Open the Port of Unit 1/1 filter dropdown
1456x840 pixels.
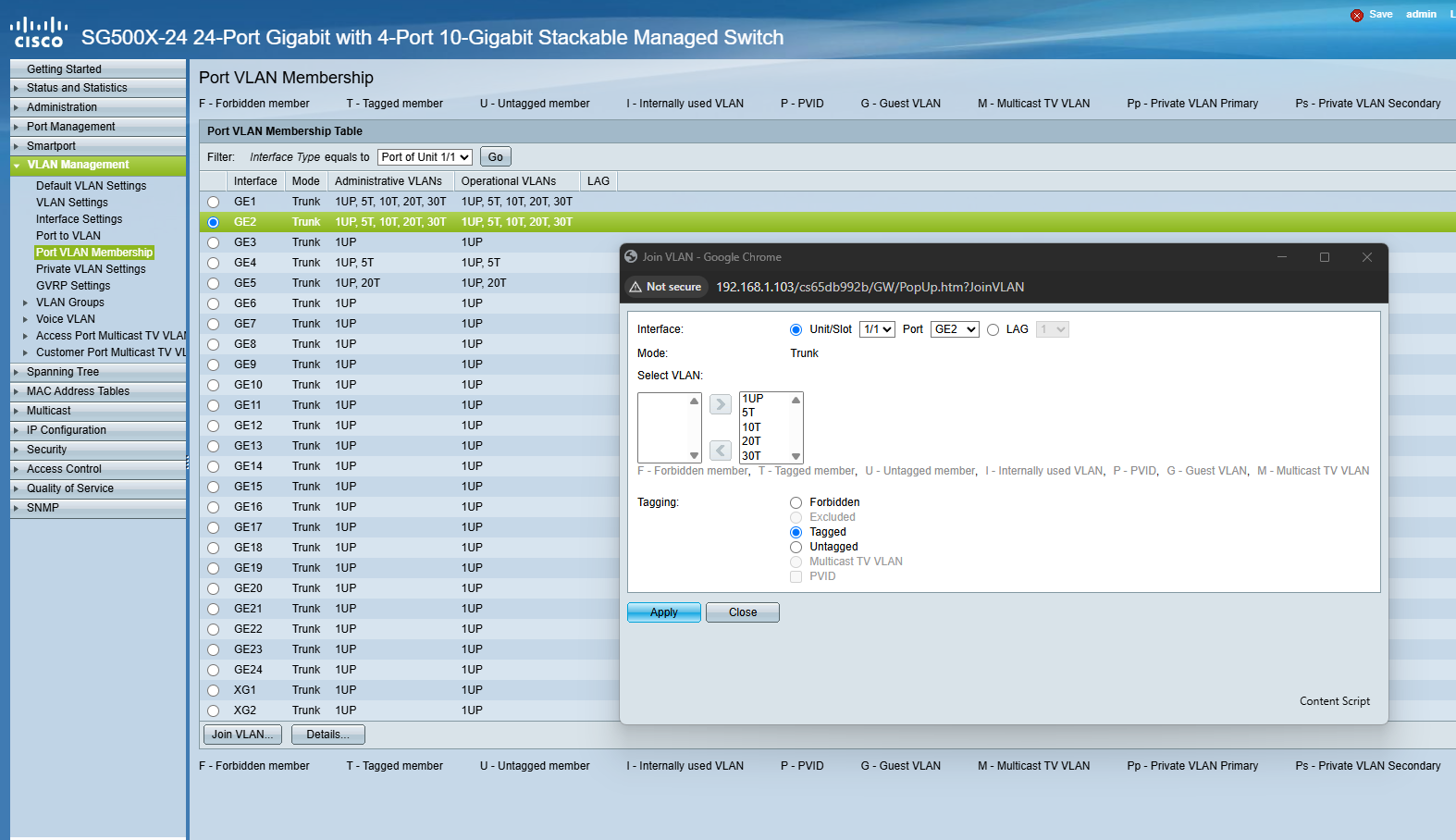point(426,157)
